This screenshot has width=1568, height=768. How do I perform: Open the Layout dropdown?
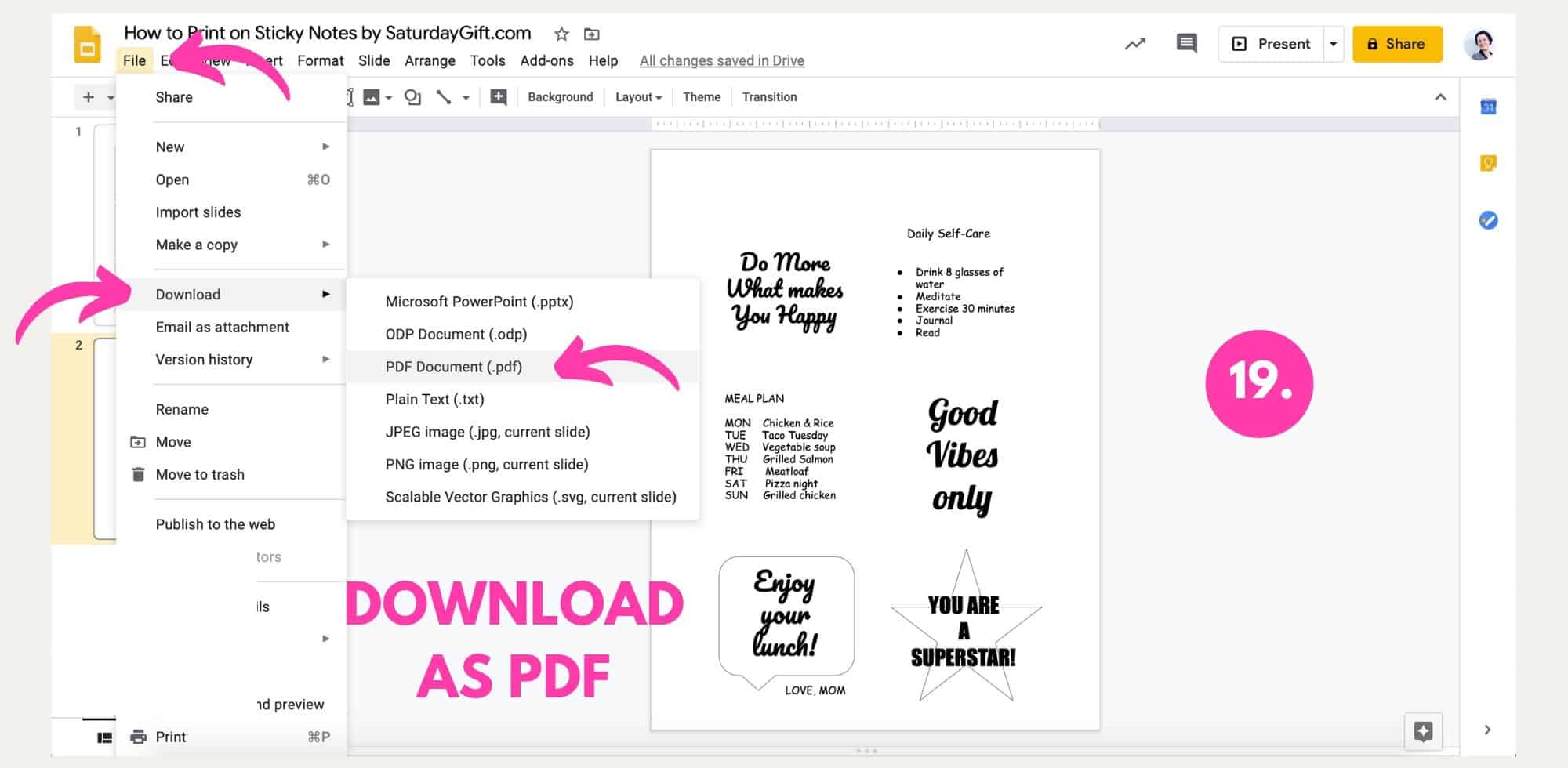(637, 96)
